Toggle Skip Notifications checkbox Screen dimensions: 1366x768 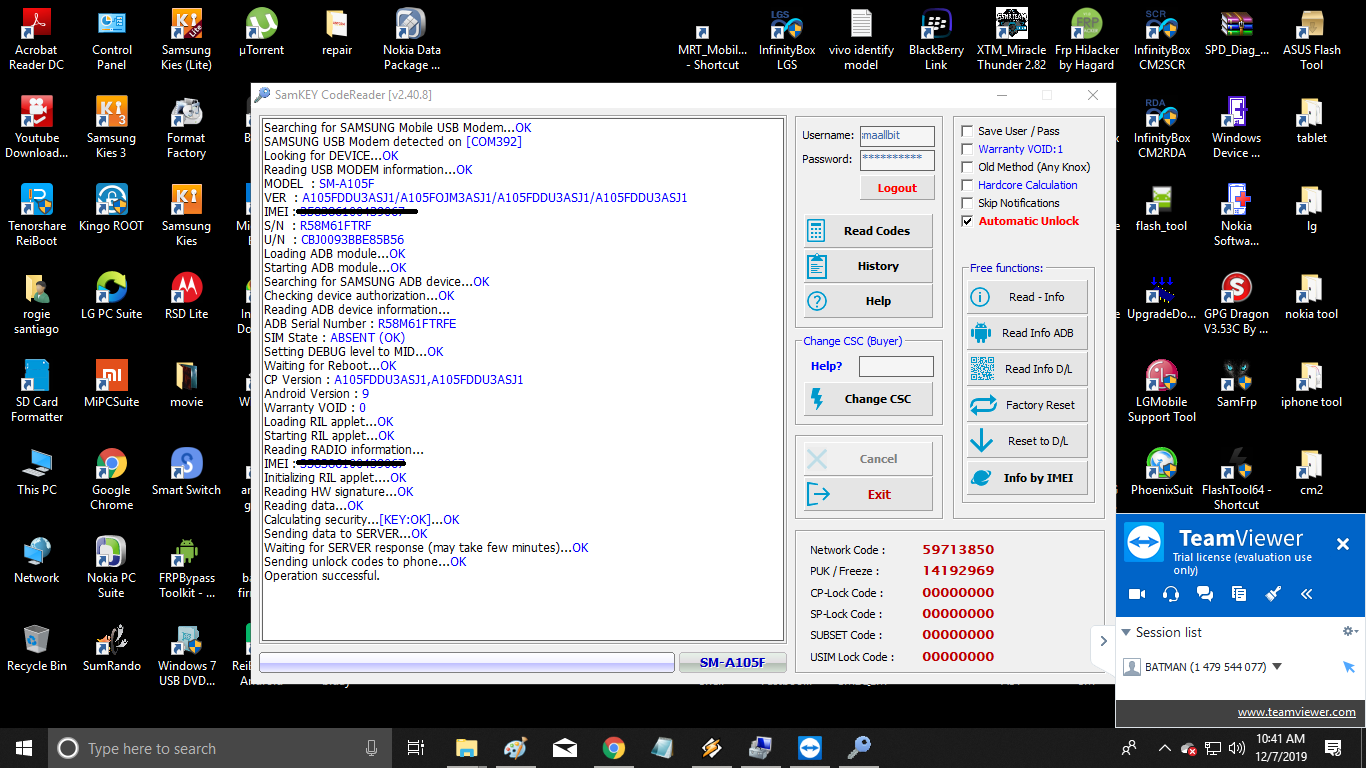[x=967, y=203]
